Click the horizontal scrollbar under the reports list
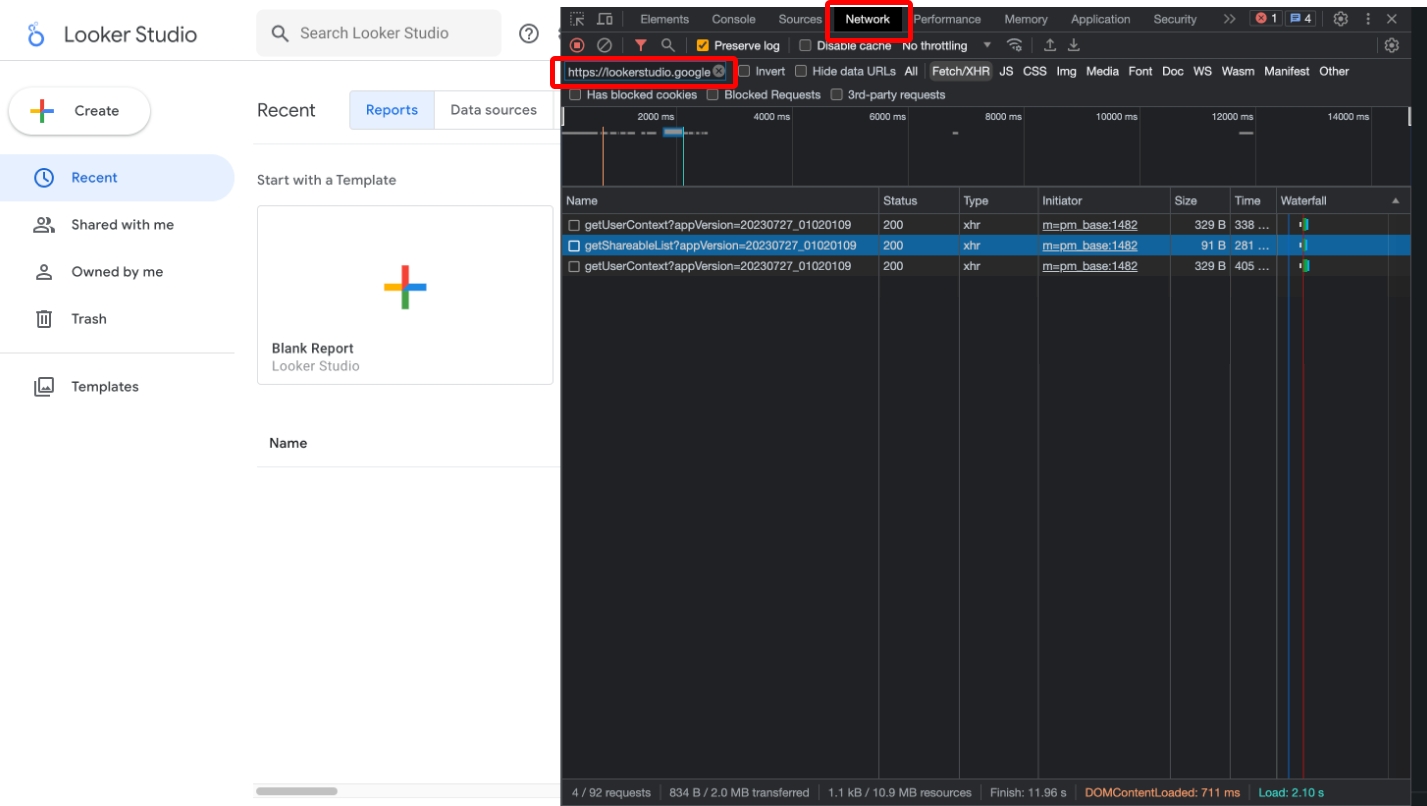 tap(296, 791)
